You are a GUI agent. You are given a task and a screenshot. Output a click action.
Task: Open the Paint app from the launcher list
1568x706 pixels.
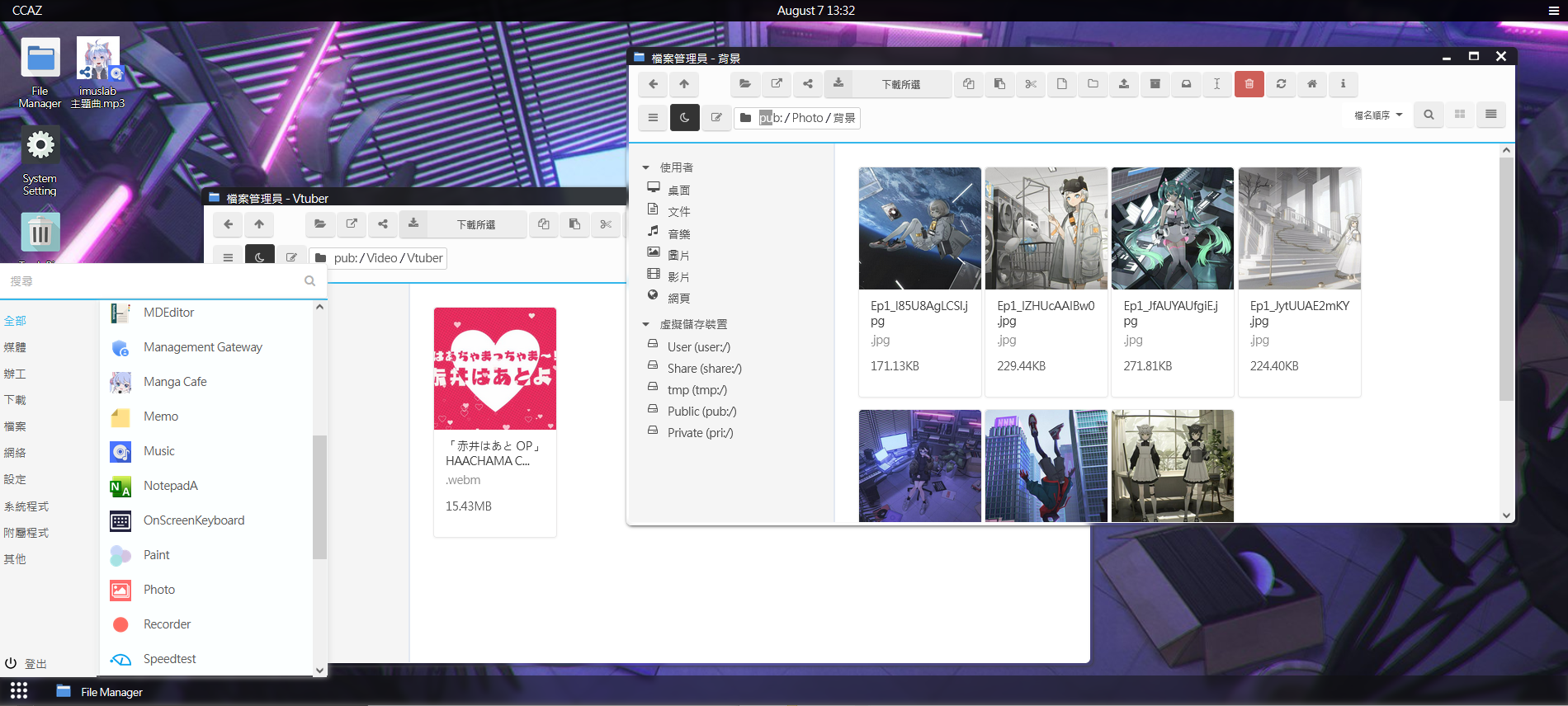(156, 555)
